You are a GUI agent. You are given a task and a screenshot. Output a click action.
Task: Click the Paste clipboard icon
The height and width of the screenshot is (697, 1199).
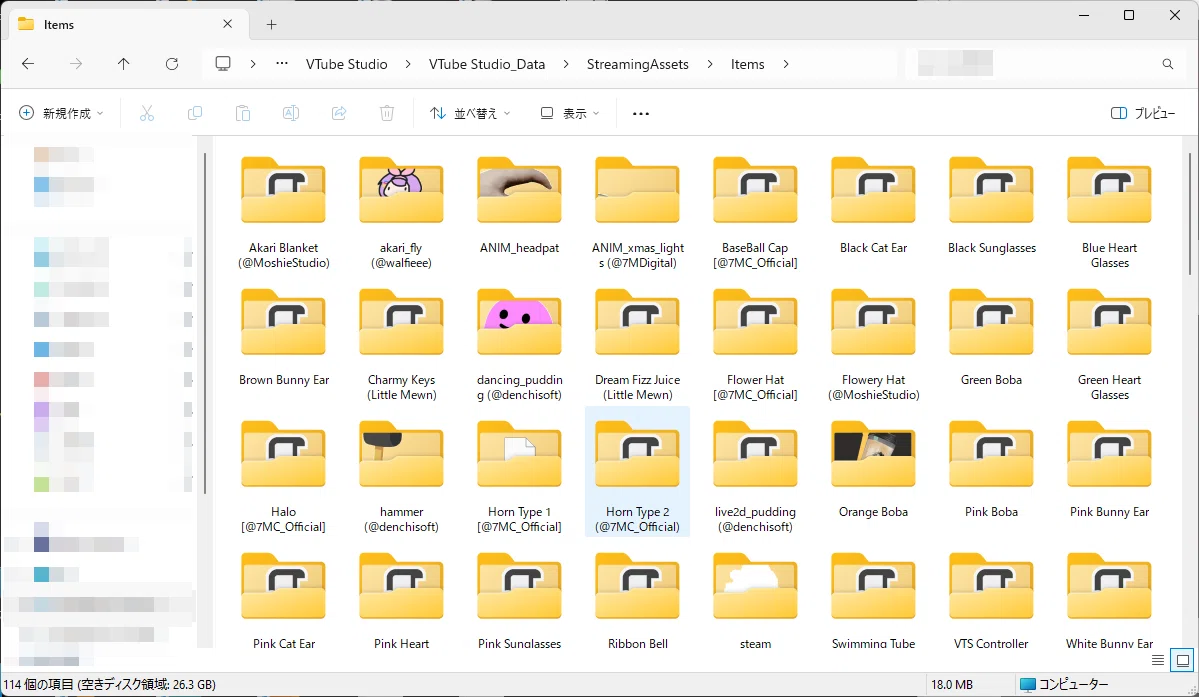242,113
